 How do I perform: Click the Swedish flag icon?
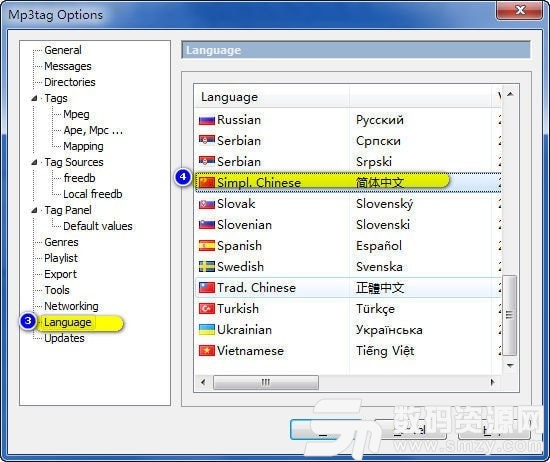coord(207,267)
